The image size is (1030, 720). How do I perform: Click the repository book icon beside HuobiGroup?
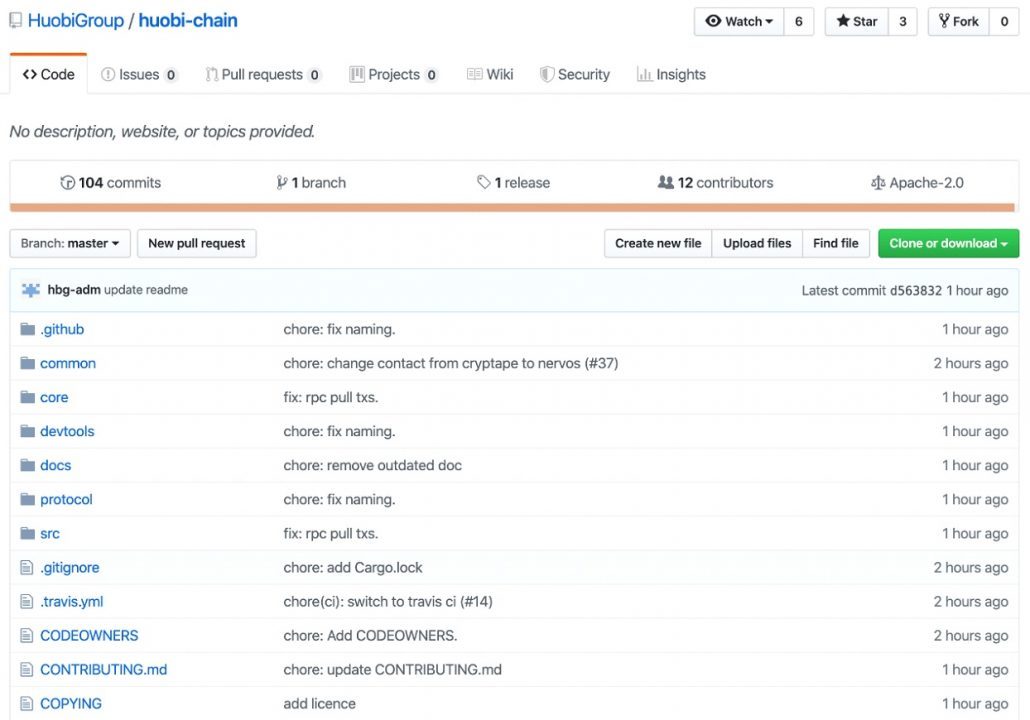tap(15, 20)
